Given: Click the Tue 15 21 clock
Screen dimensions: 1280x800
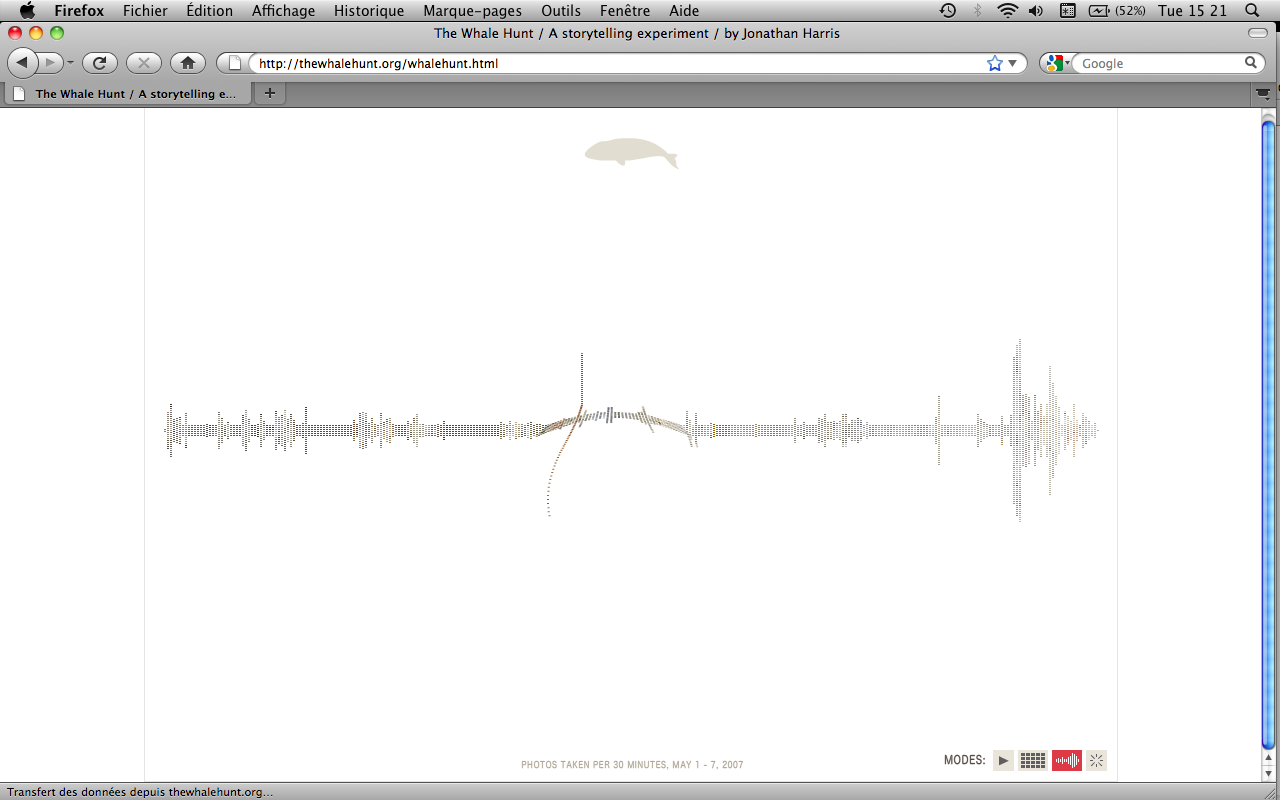Looking at the screenshot, I should (1192, 11).
